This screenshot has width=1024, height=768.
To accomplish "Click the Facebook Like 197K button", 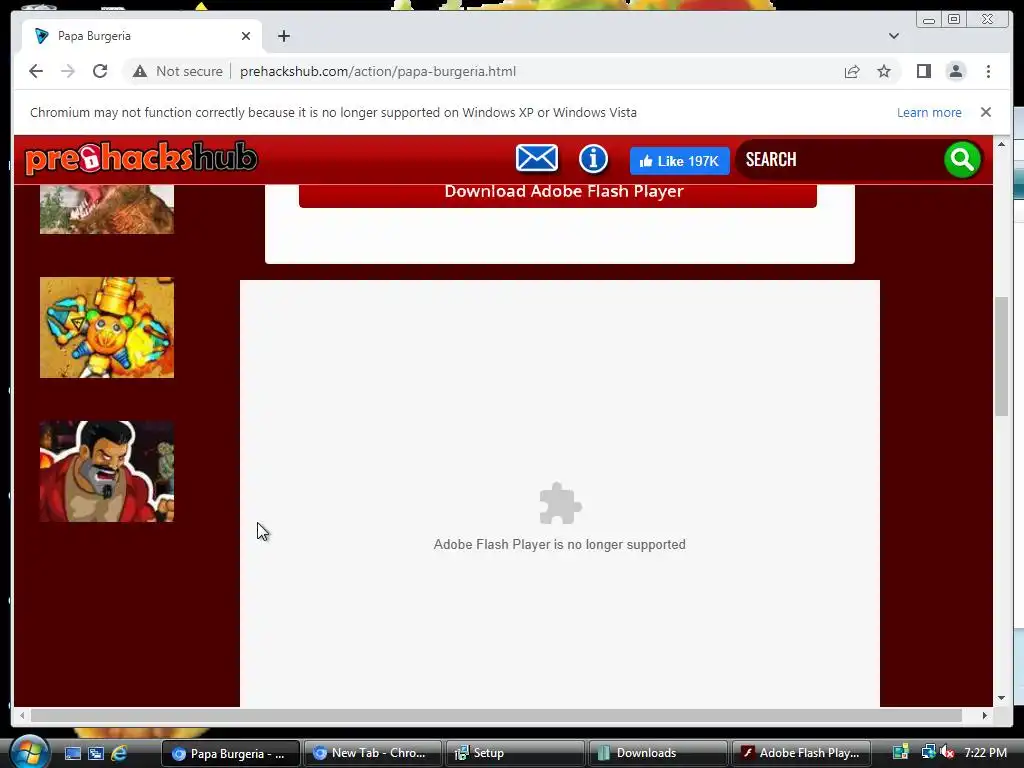I will (679, 161).
